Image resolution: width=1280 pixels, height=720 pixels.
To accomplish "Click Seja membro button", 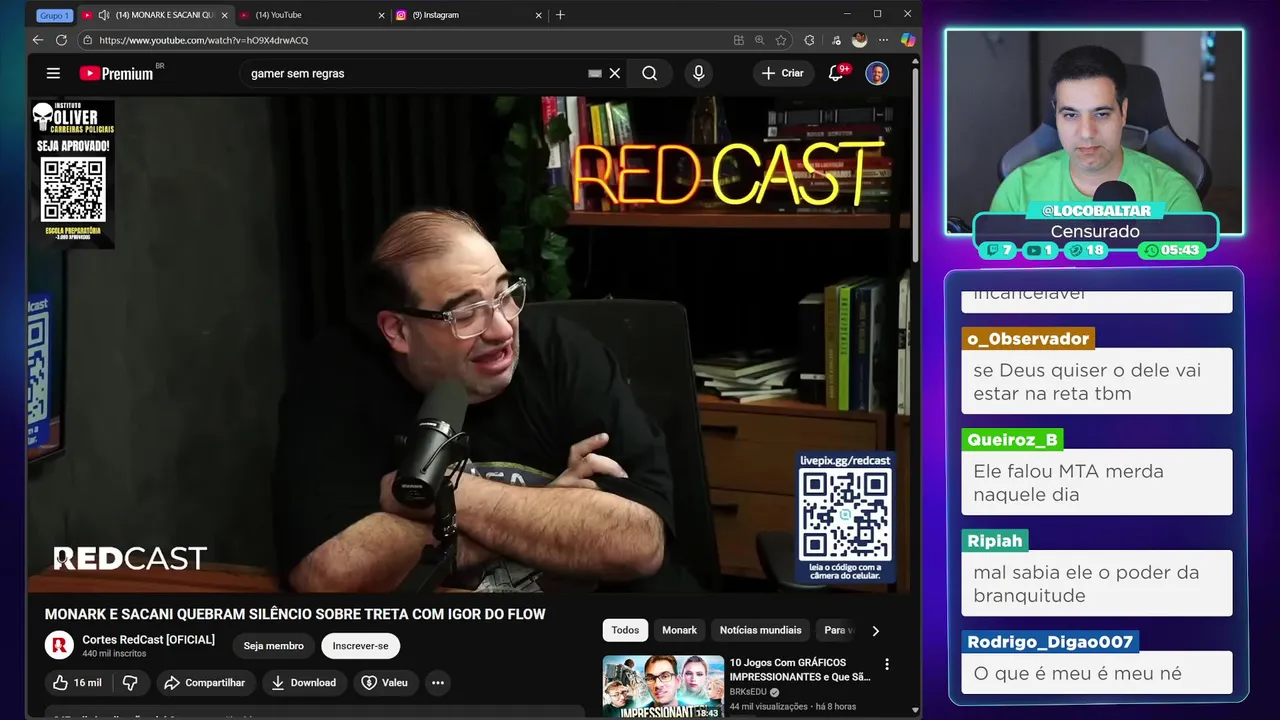I will click(274, 646).
